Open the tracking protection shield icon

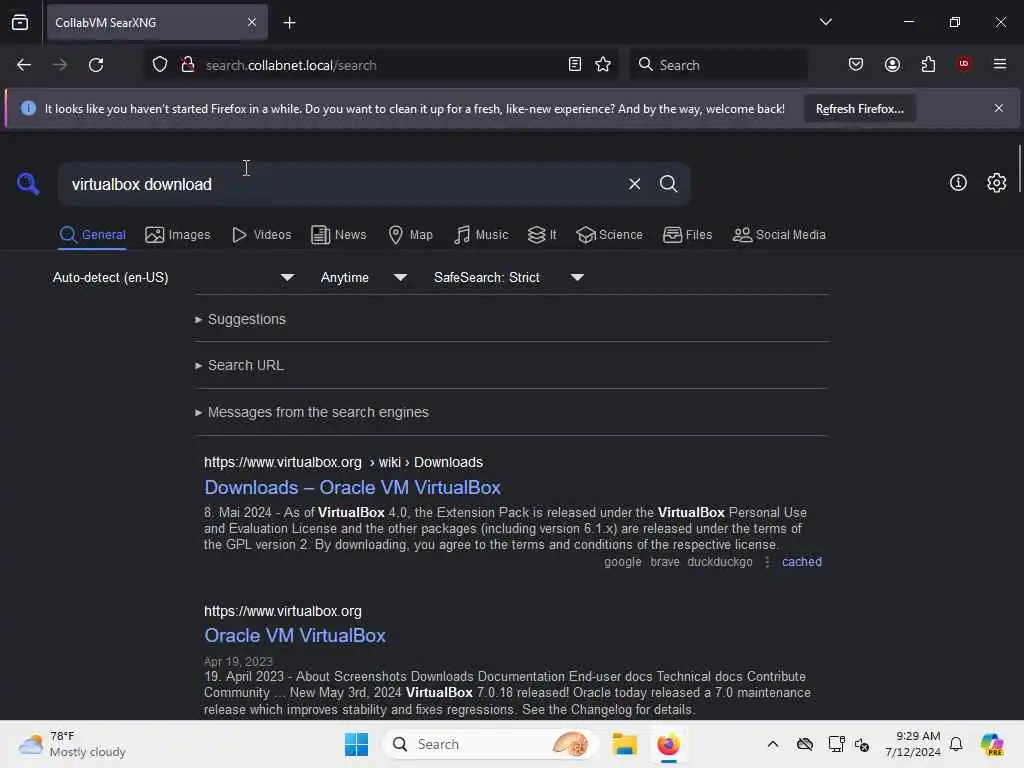[160, 65]
